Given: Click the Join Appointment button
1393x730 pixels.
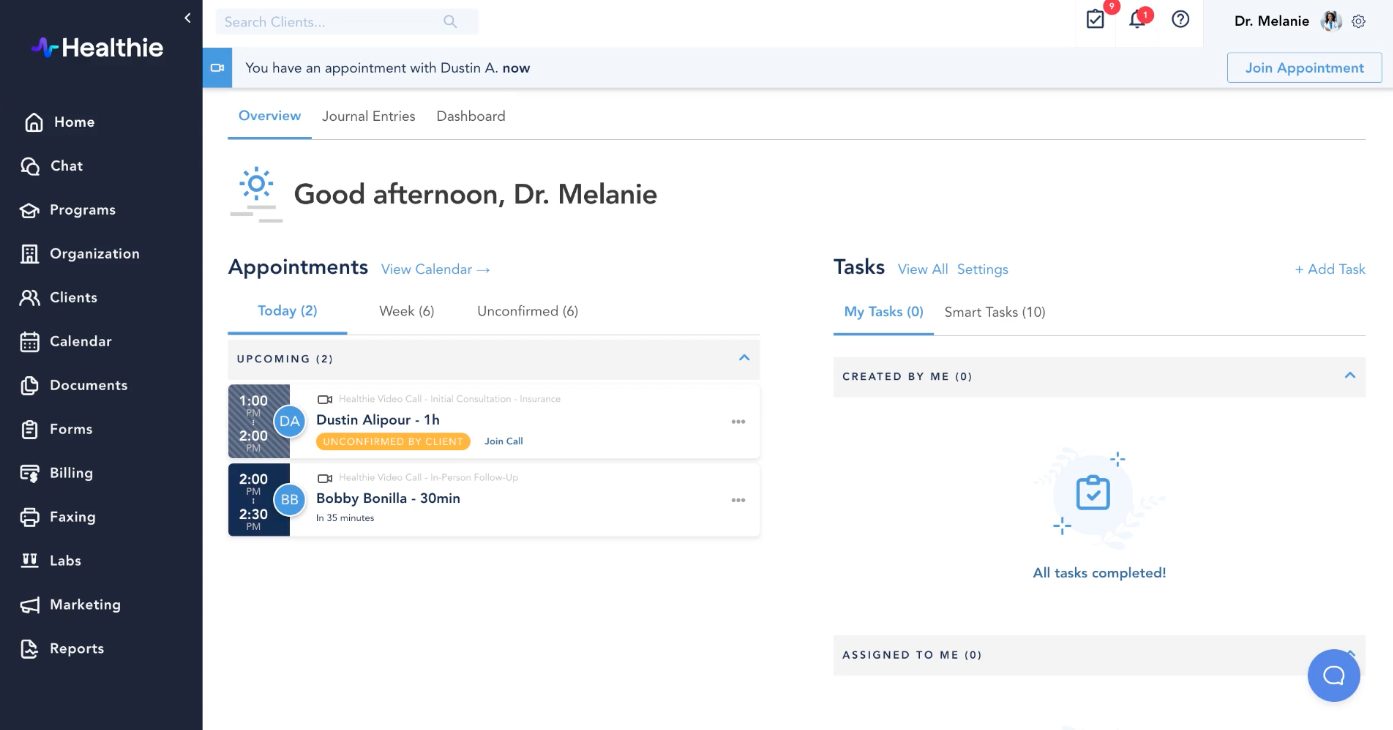Looking at the screenshot, I should point(1304,68).
